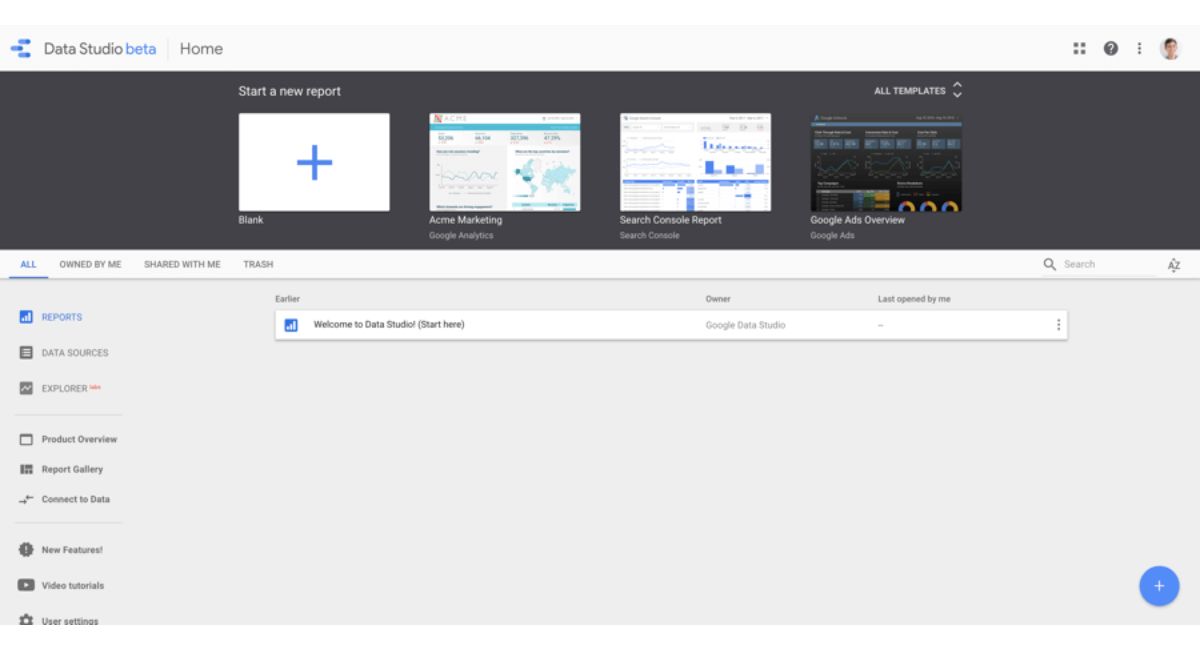Click the Reports bar chart icon
Screen dimensions: 1200x650
pyautogui.click(x=27, y=317)
